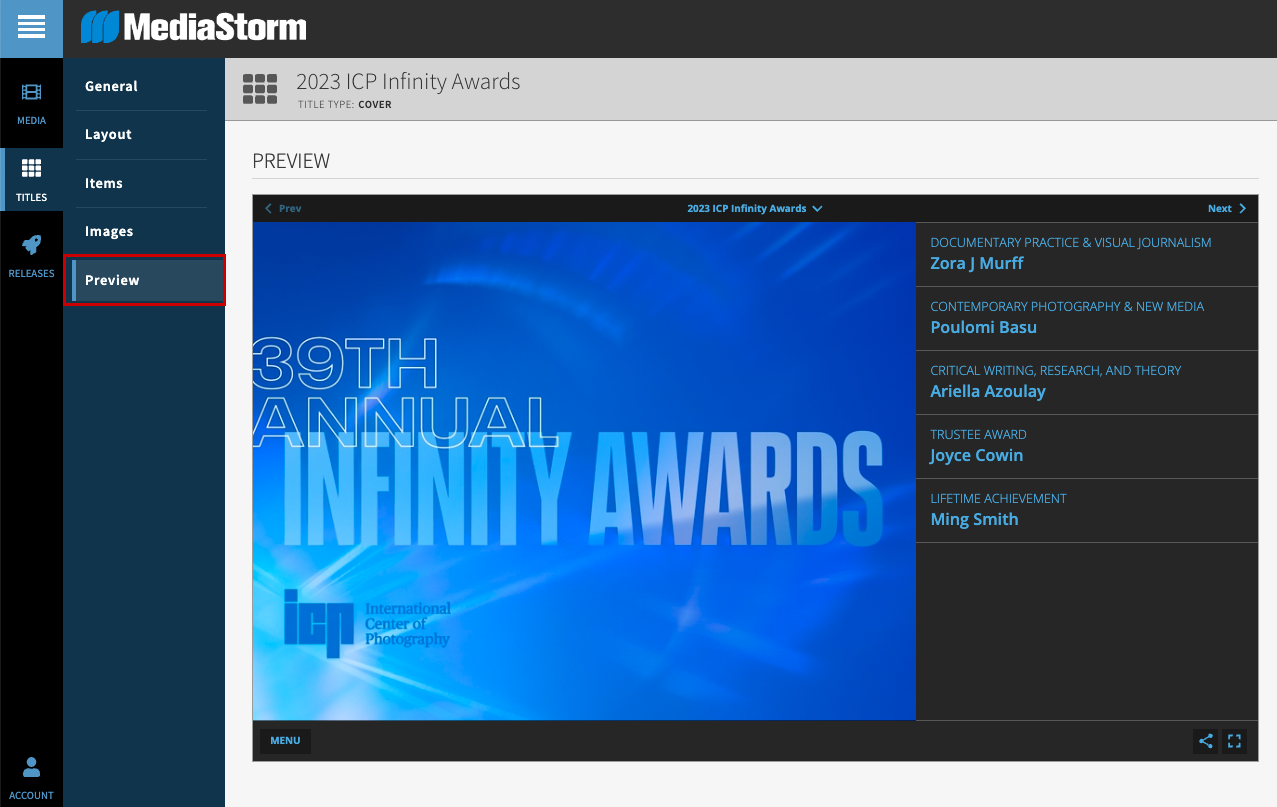Open the Images tab
The image size is (1277, 807).
pos(109,231)
